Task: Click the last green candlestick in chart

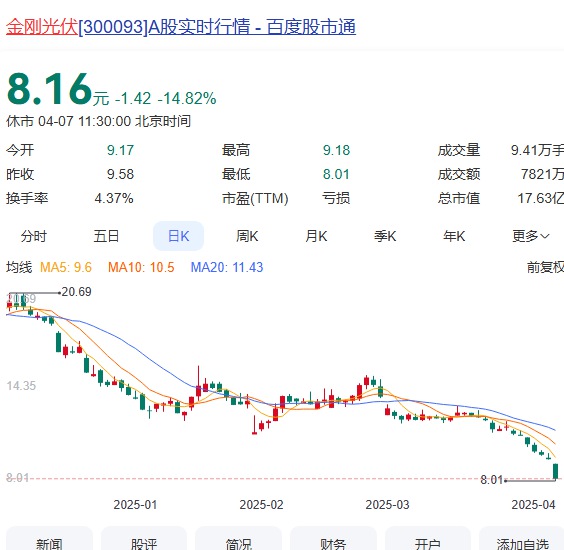Action: tap(555, 471)
